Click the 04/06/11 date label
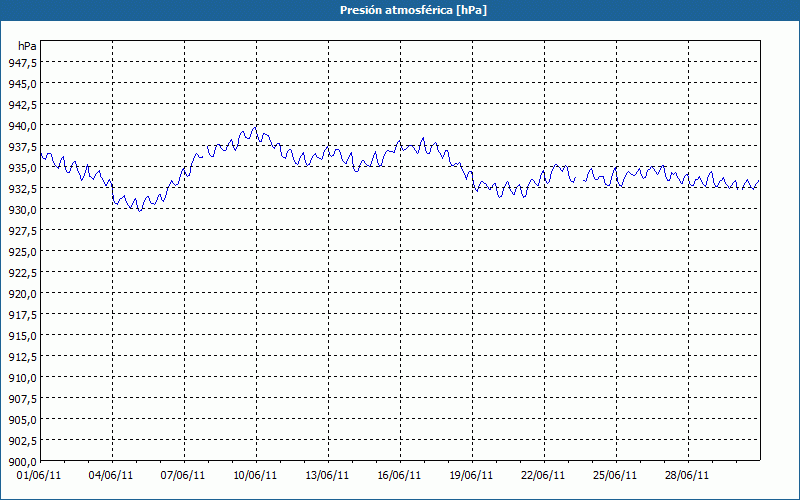 111,475
